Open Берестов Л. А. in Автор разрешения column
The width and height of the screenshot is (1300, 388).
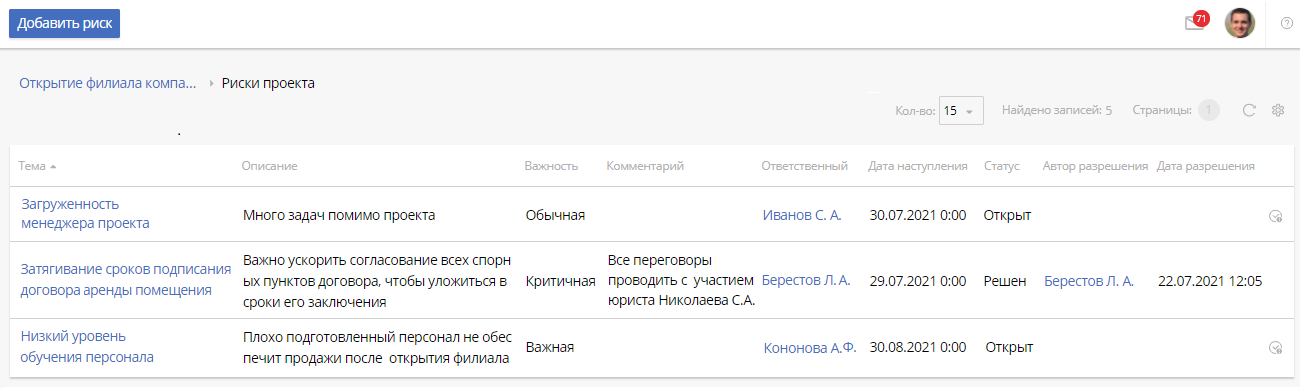(x=1089, y=281)
